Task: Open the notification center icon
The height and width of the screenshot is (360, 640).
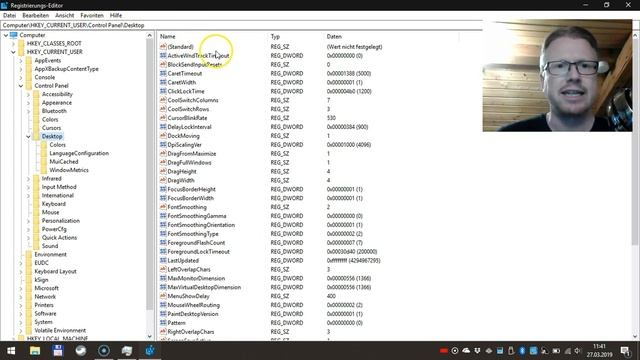Action: [x=625, y=351]
